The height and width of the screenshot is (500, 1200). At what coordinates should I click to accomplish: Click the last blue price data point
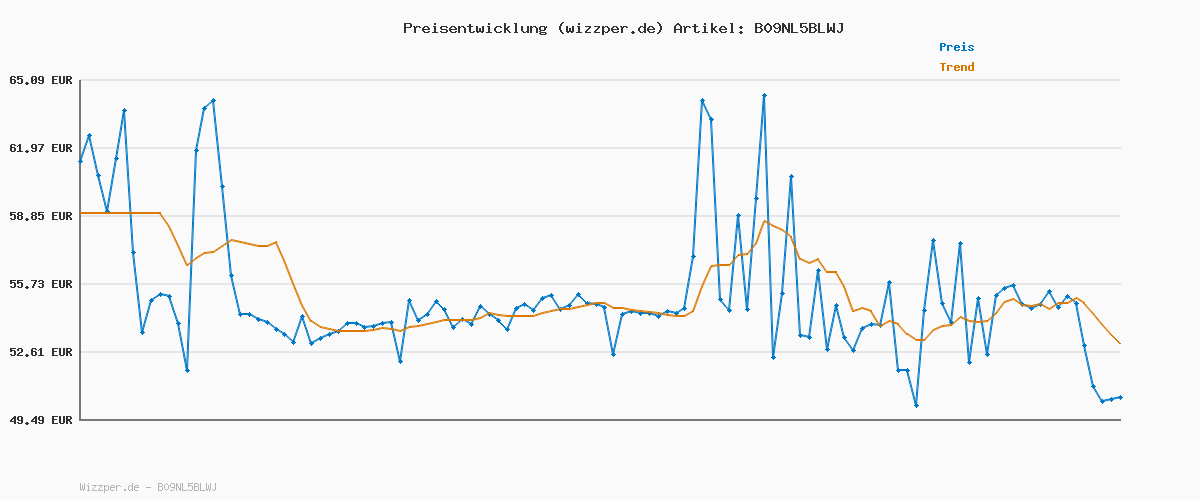click(1120, 397)
